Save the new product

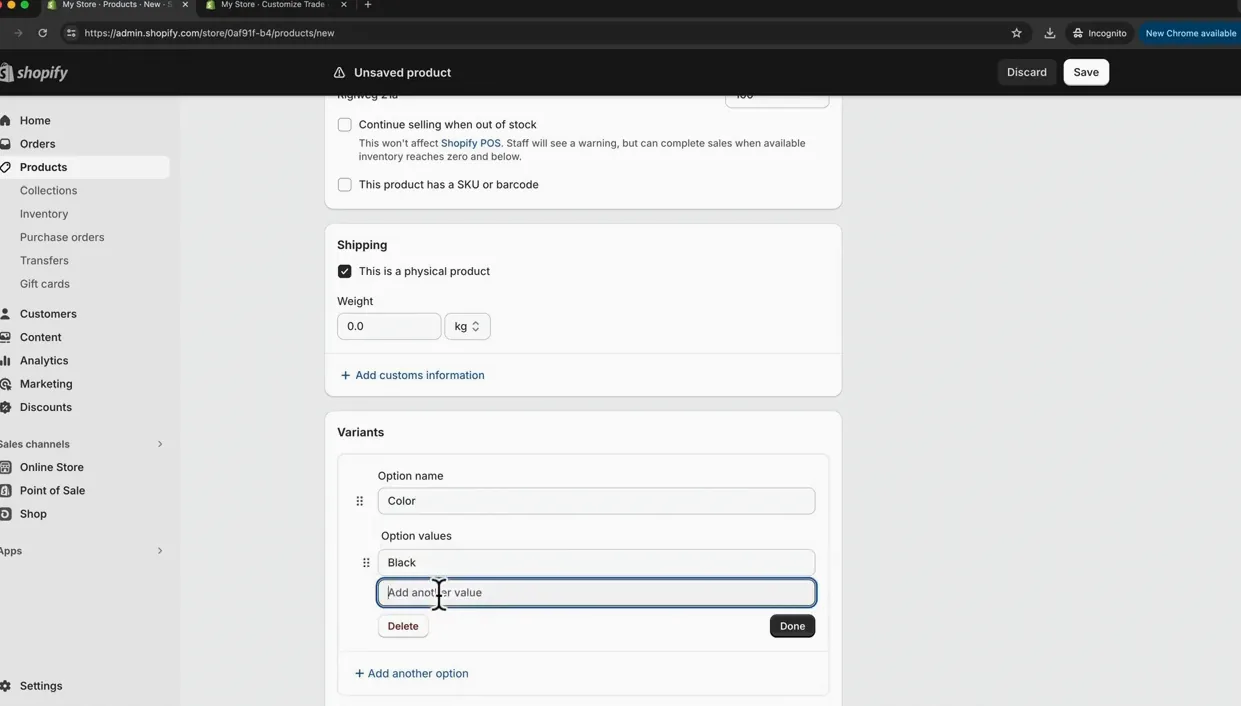(x=1086, y=72)
